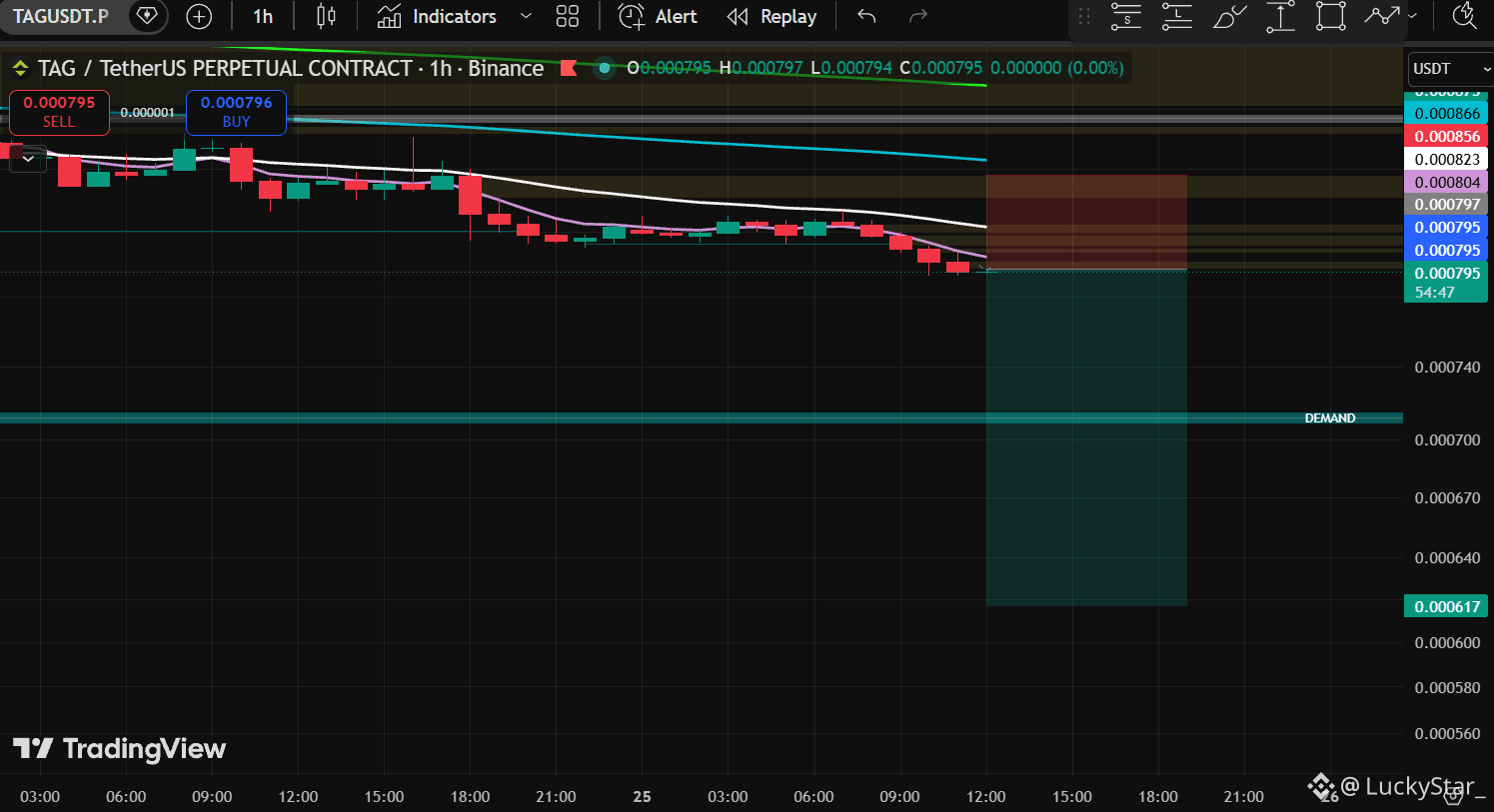Select the Brush drawing tool
Viewport: 1494px width, 812px height.
tap(1229, 16)
